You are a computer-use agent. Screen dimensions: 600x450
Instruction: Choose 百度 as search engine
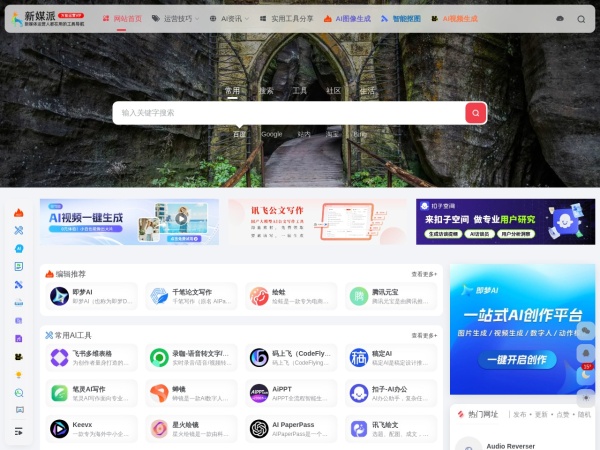pos(240,134)
